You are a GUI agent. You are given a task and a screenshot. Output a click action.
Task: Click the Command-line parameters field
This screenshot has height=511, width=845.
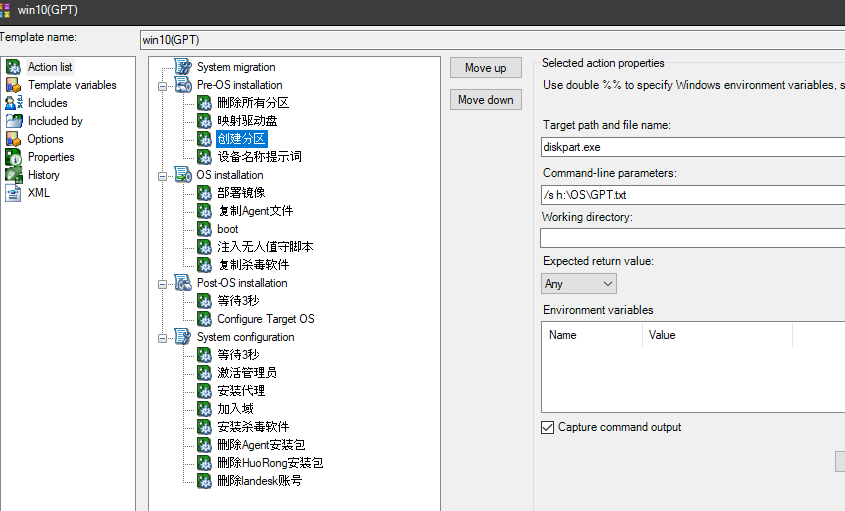pos(693,195)
